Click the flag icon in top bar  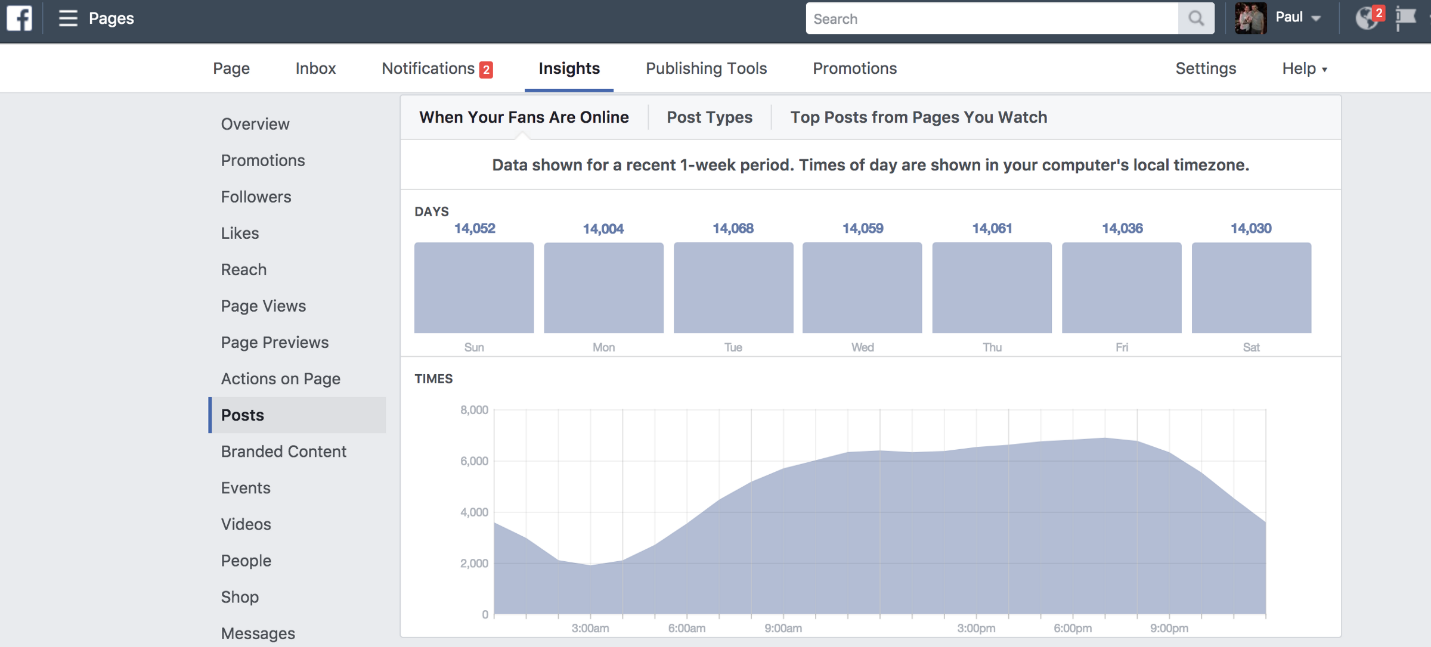pyautogui.click(x=1406, y=18)
